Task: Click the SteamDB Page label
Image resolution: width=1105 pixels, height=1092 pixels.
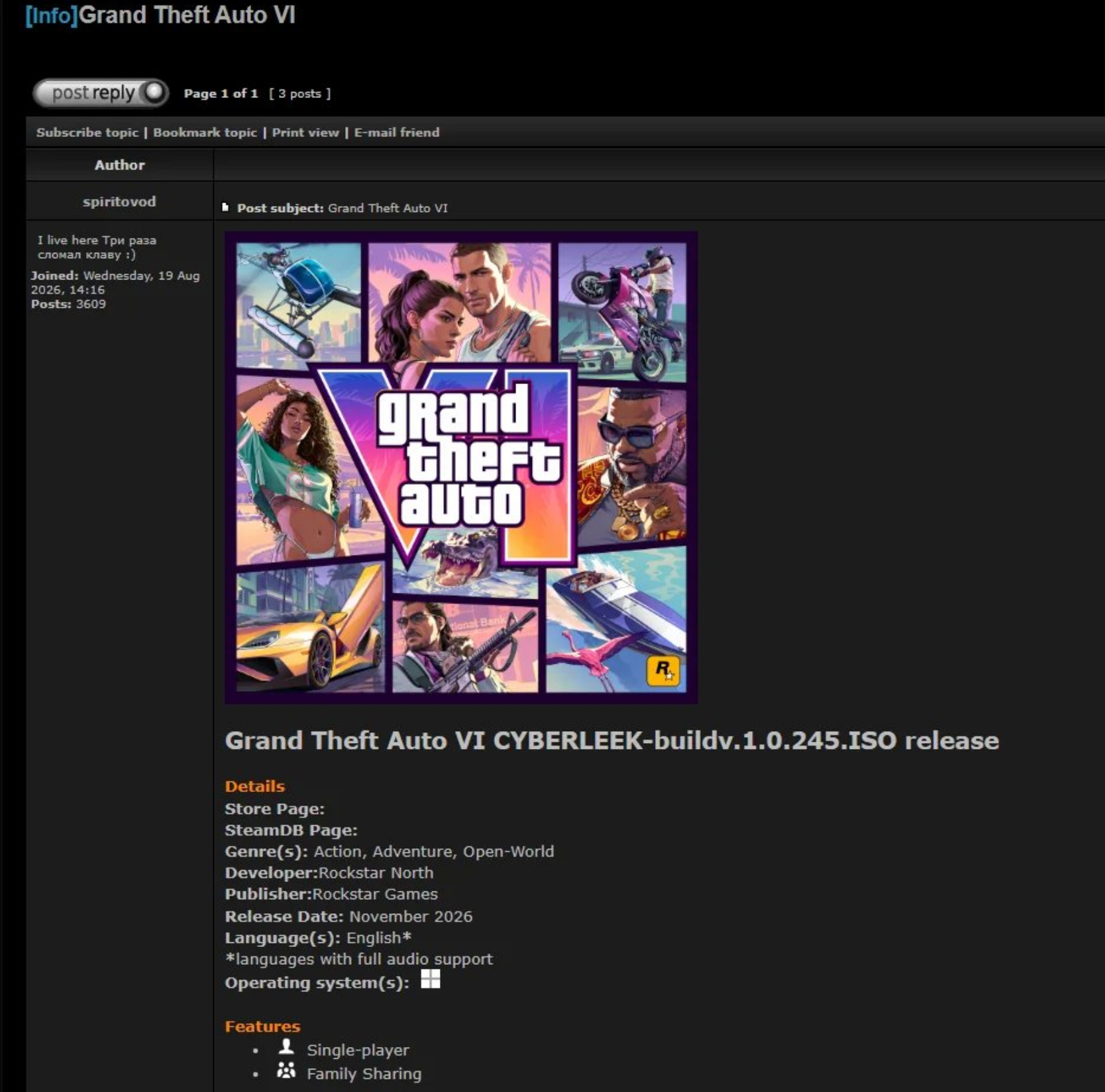Action: pyautogui.click(x=291, y=830)
